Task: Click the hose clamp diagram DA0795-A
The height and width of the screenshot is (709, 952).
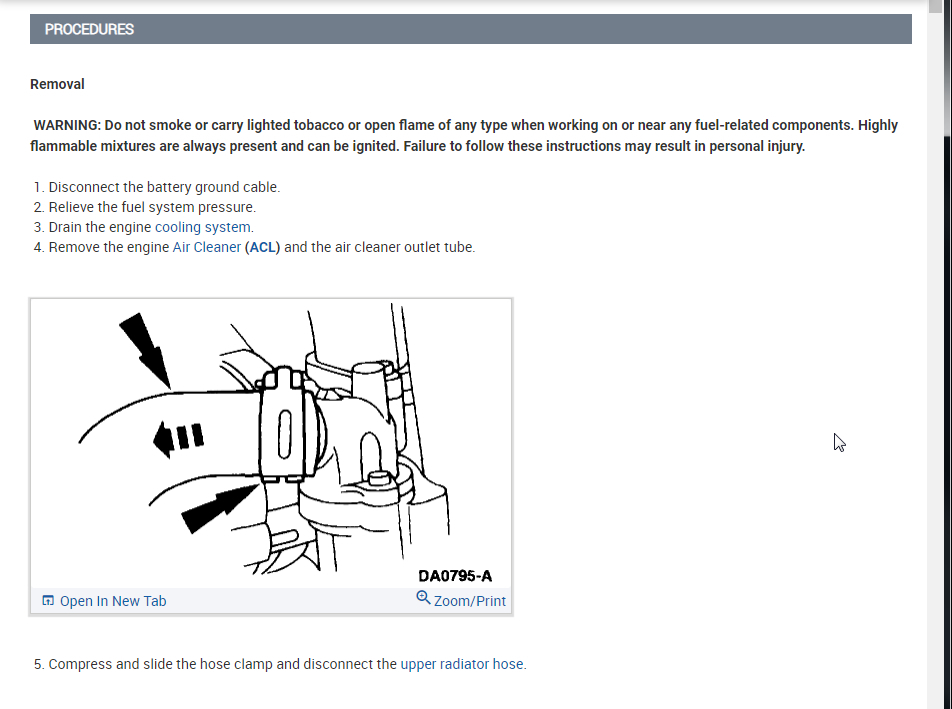Action: 271,443
